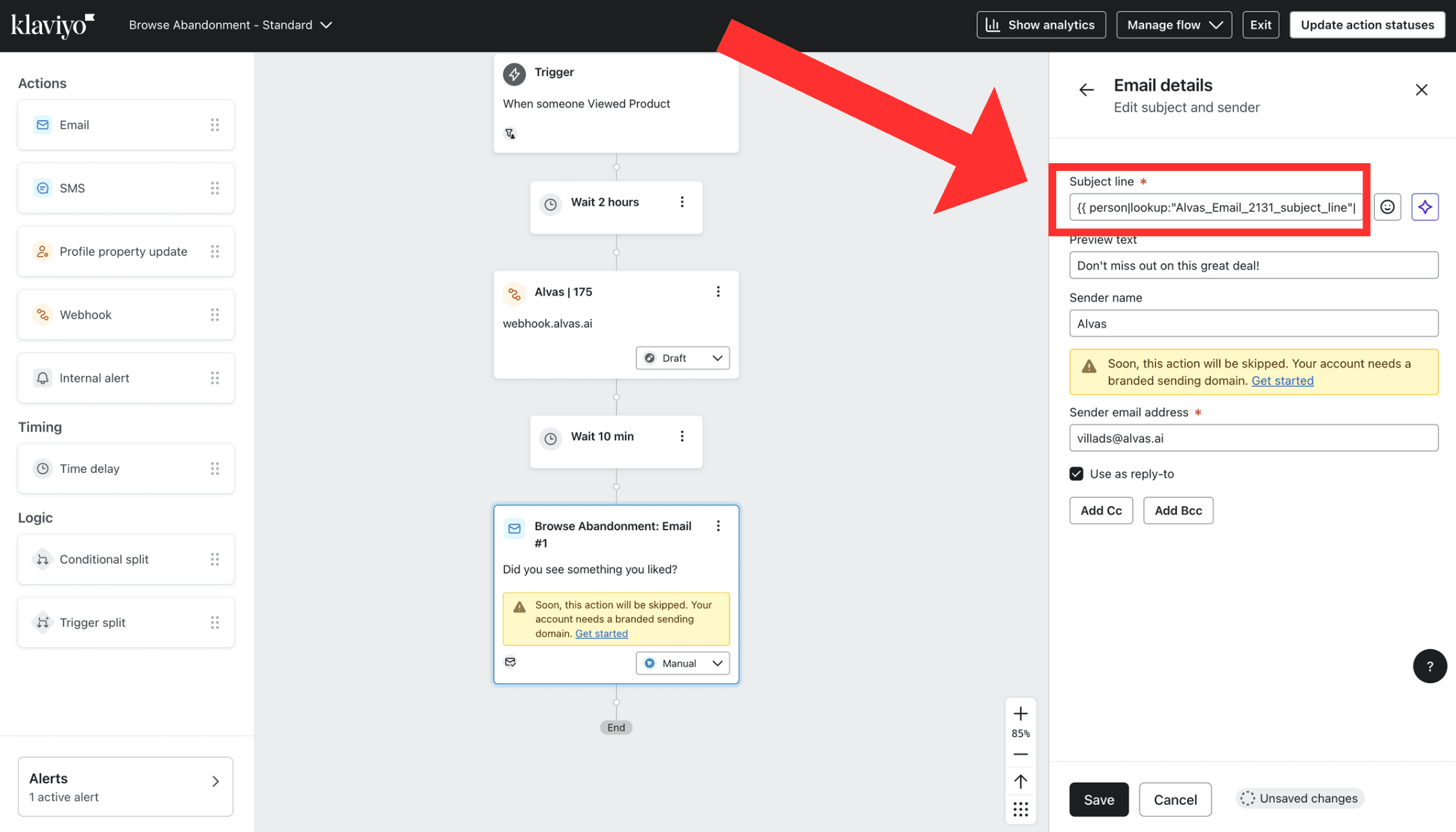This screenshot has height=832, width=1456.
Task: Go back from Email details panel
Action: coord(1087,90)
